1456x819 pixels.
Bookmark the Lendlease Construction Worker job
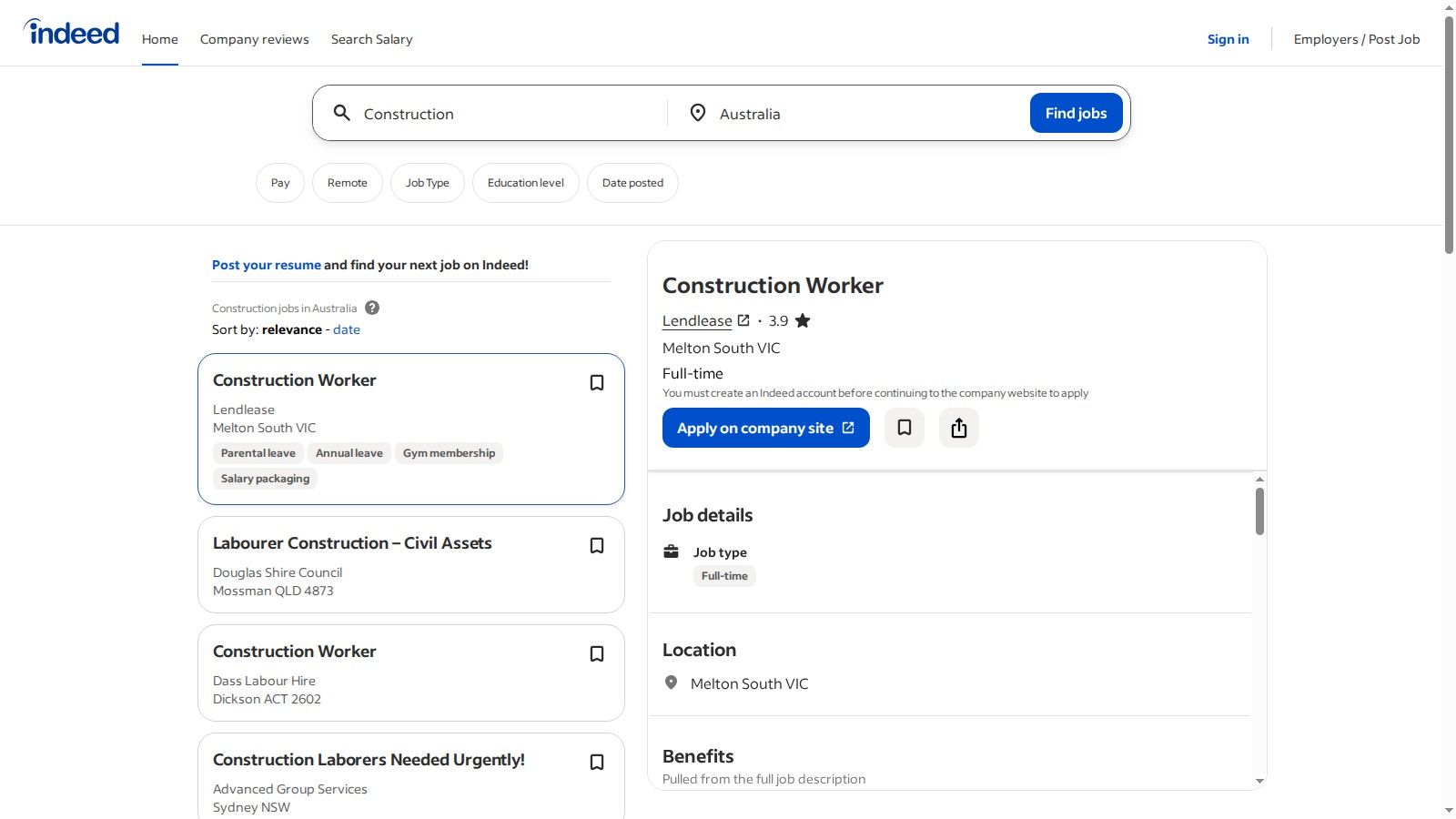pos(597,383)
